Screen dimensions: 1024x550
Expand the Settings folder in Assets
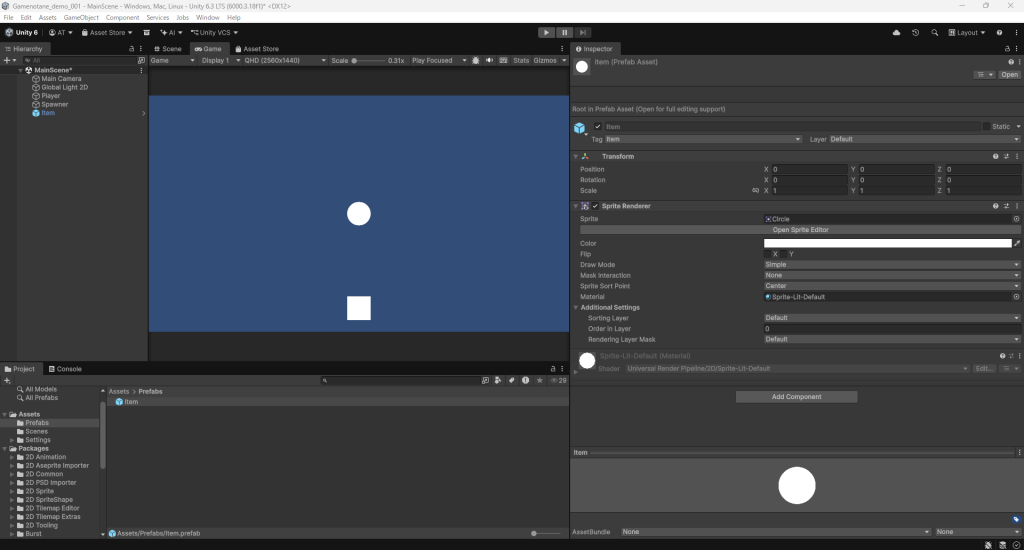pos(12,440)
